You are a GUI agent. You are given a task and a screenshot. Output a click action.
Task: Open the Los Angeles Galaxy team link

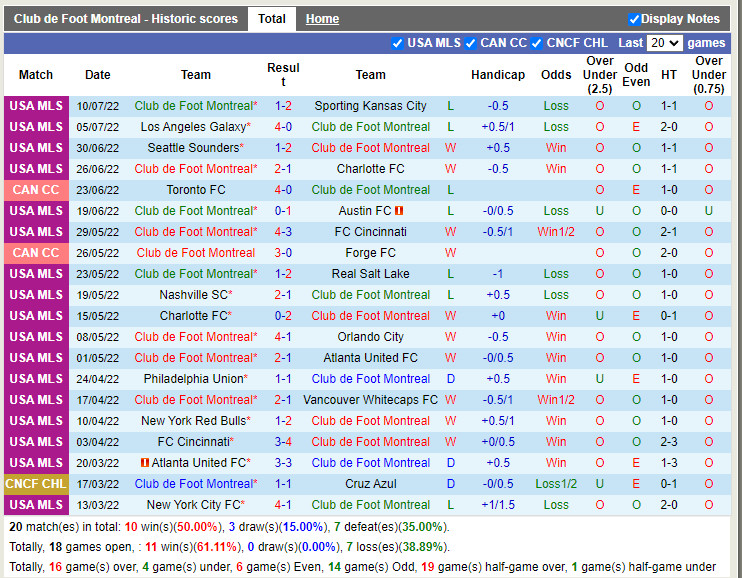point(192,127)
